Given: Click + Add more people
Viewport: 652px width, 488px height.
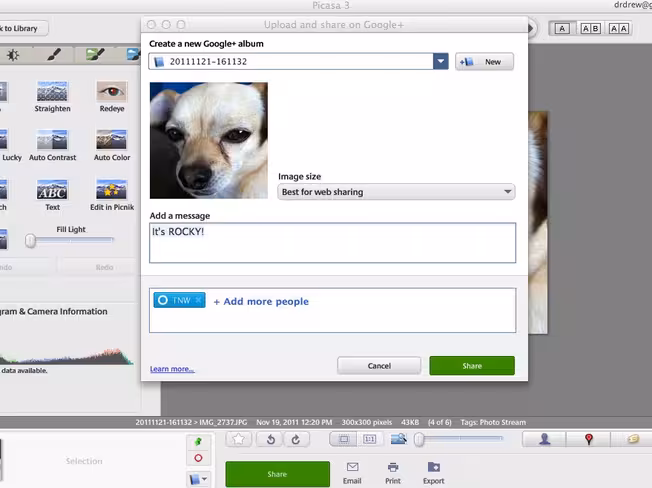Looking at the screenshot, I should click(x=261, y=301).
